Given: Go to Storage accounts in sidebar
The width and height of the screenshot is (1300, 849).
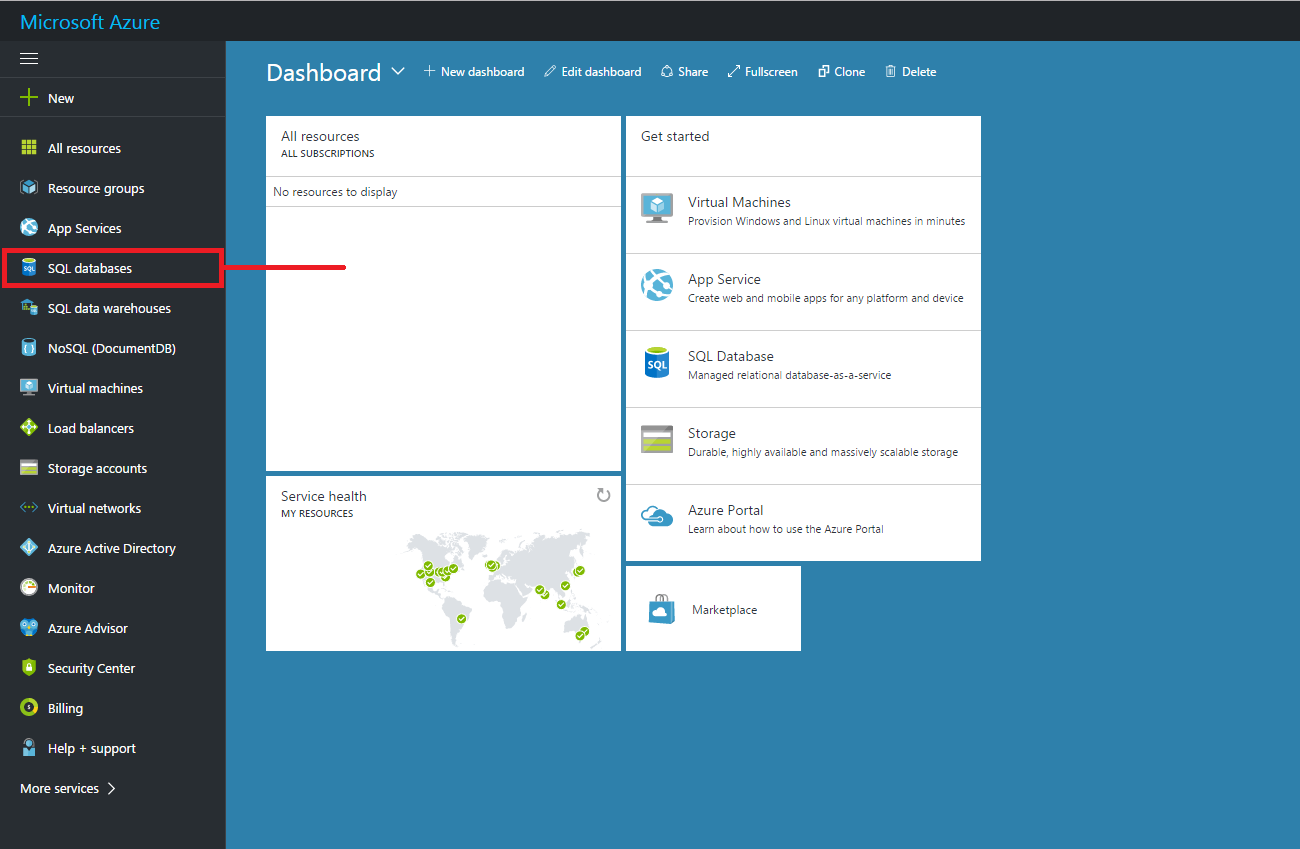Looking at the screenshot, I should [112, 468].
